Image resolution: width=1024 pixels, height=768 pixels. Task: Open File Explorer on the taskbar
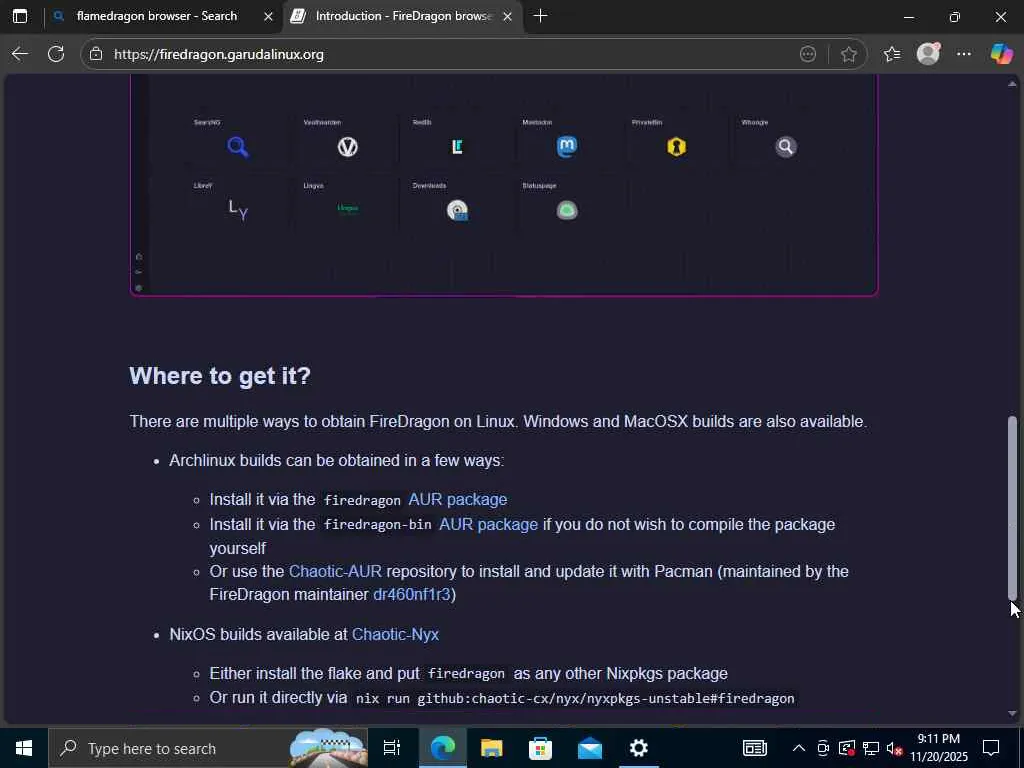tap(491, 748)
